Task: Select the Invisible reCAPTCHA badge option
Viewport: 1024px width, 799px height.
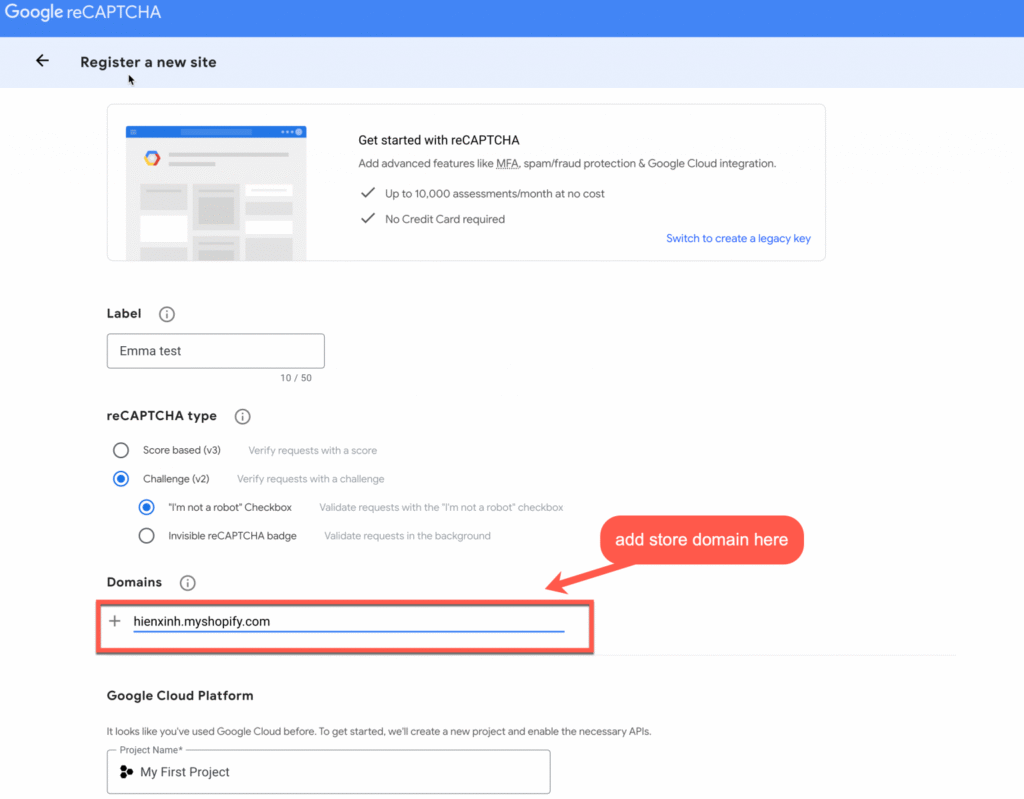Action: click(147, 536)
